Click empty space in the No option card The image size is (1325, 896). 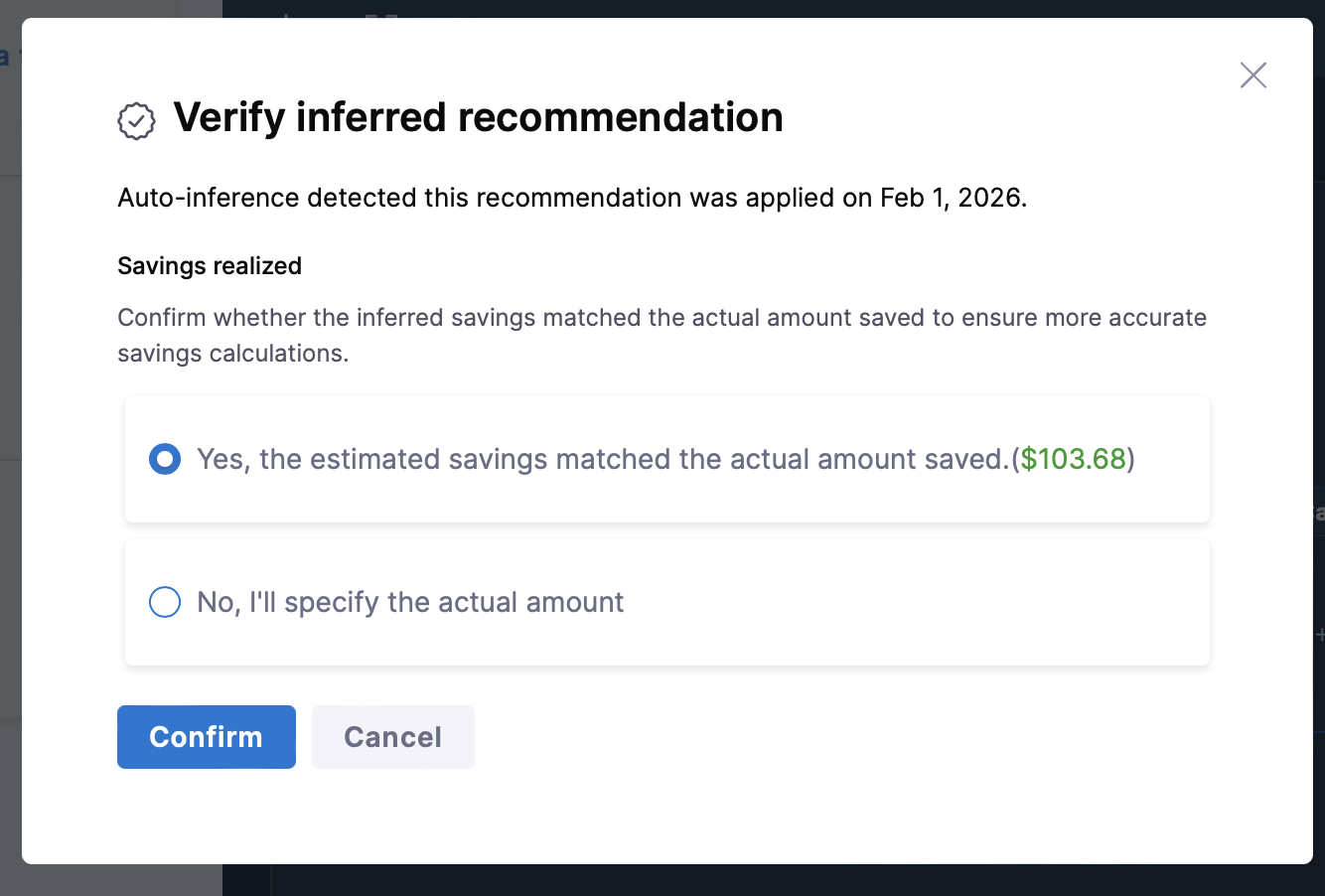[x=894, y=602]
